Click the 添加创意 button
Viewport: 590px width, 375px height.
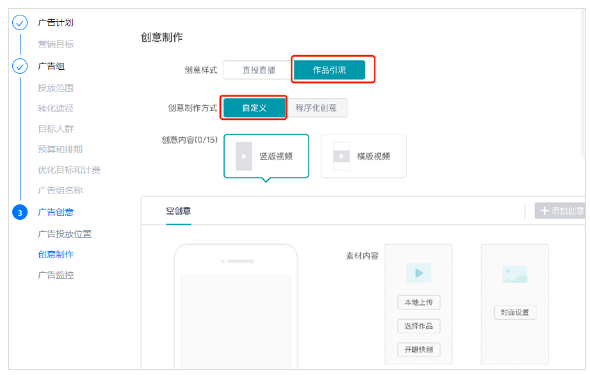pos(561,211)
